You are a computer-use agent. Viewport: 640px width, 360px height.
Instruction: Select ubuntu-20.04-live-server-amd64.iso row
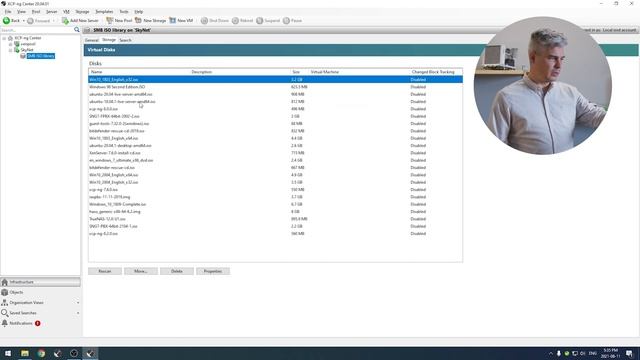coord(276,94)
